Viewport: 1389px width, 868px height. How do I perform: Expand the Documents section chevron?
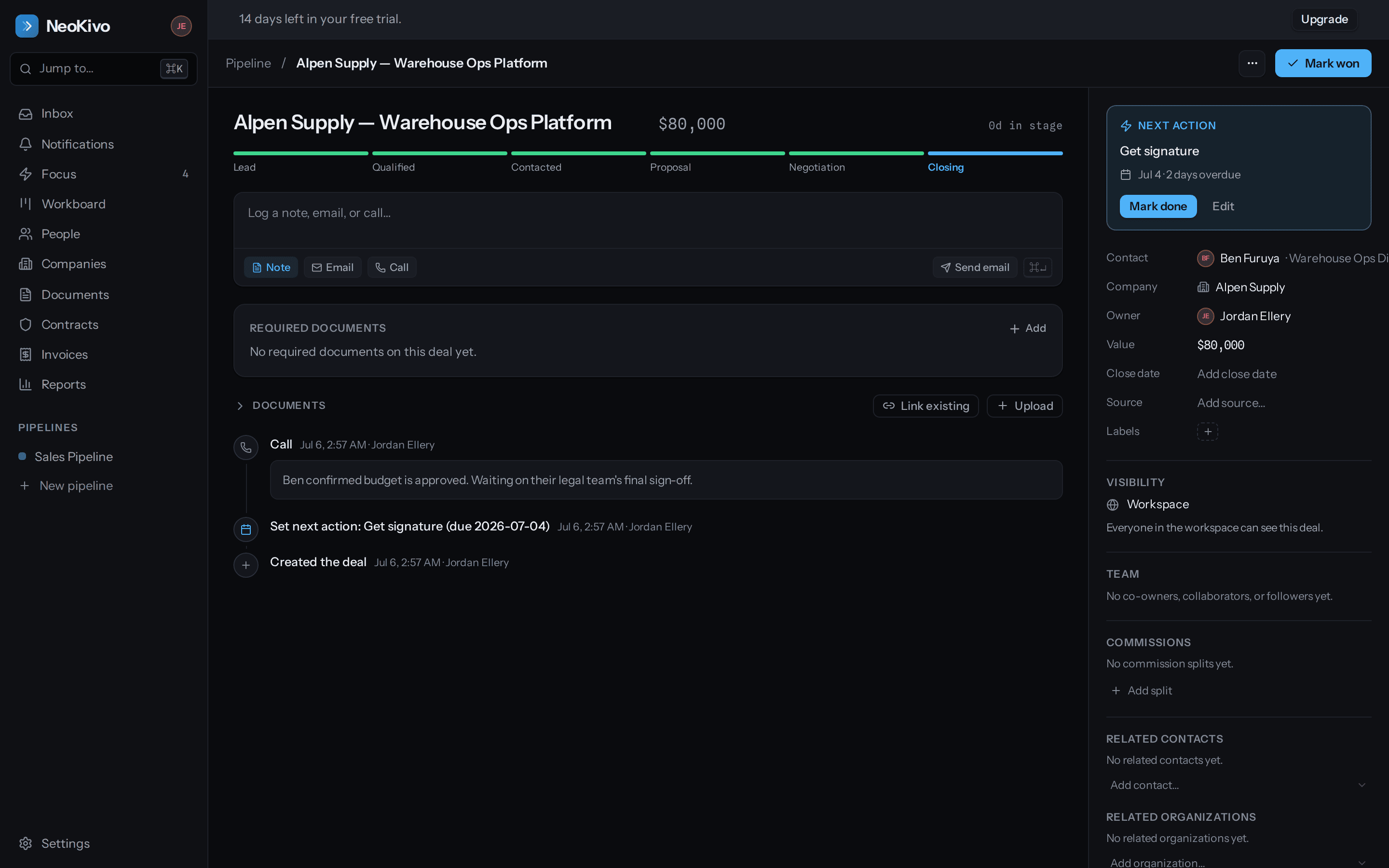pyautogui.click(x=240, y=406)
